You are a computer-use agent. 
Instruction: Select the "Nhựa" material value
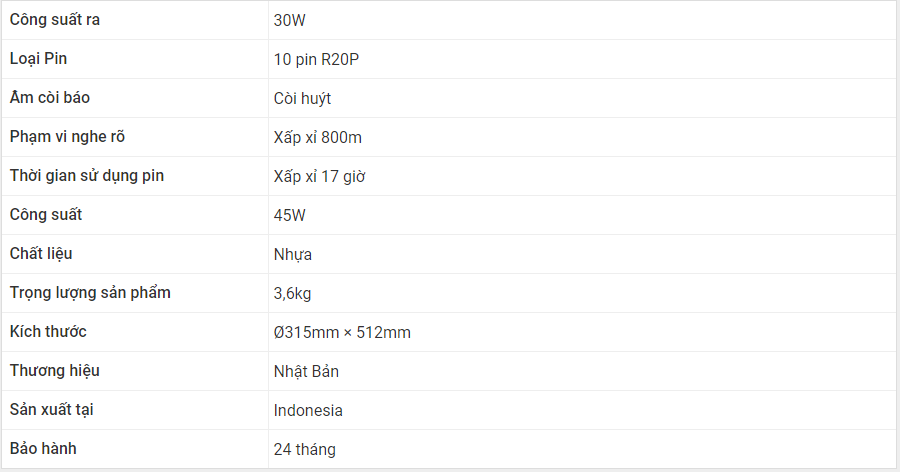(x=293, y=254)
